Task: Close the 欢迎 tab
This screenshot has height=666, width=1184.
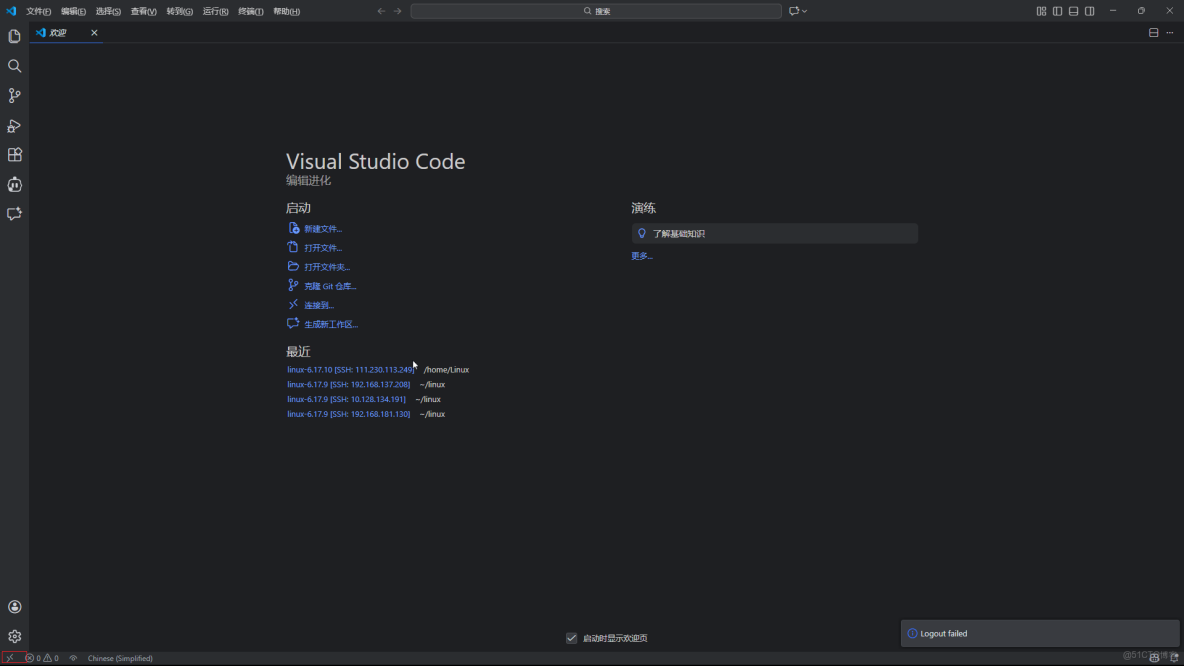Action: [x=95, y=33]
